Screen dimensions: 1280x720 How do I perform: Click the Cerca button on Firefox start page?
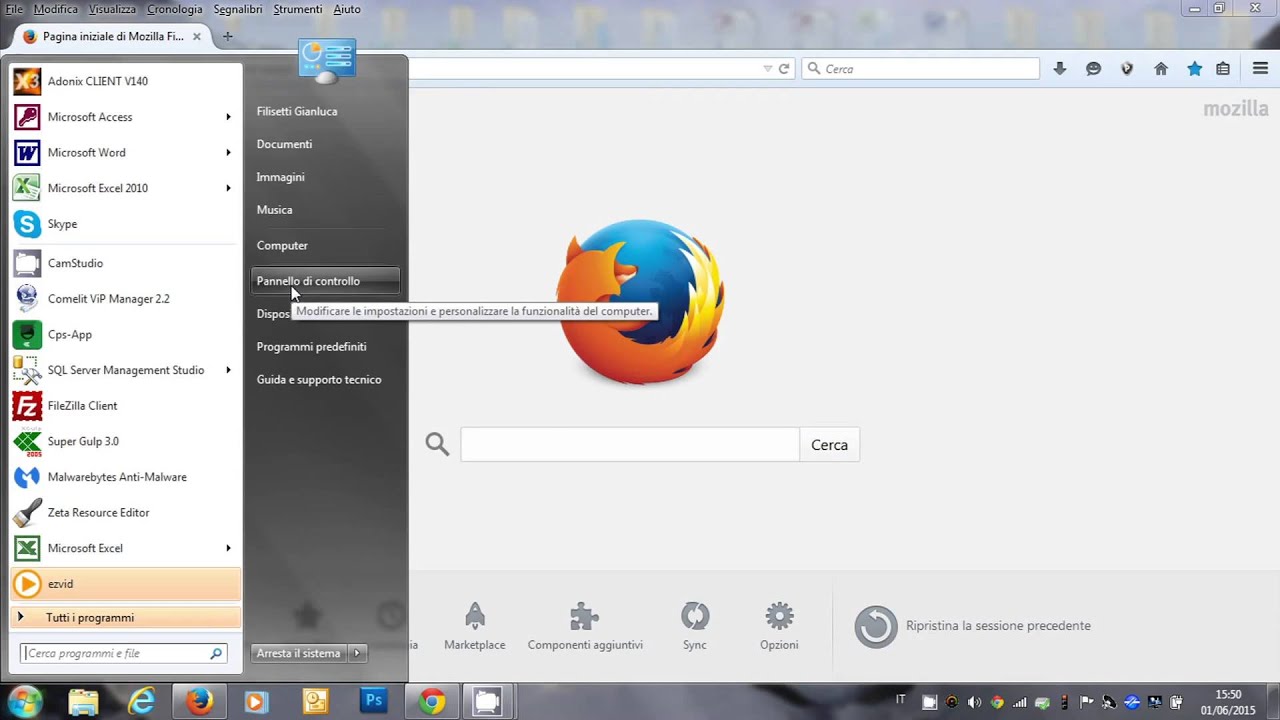pyautogui.click(x=829, y=445)
